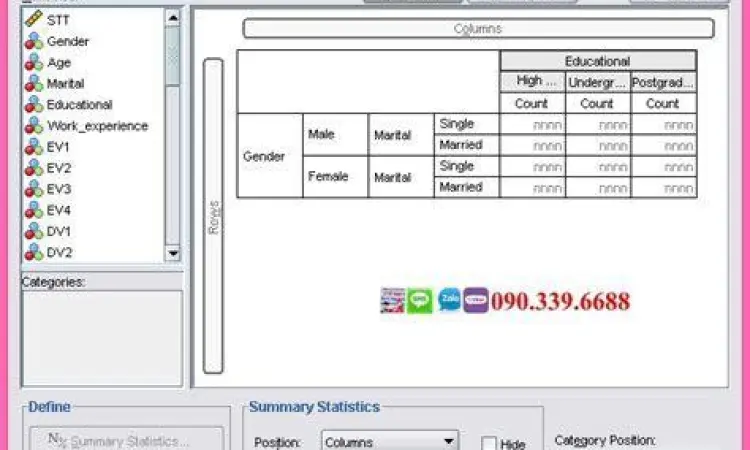Viewport: 750px width, 450px height.
Task: Click the variable list scrollbar thumb
Action: (x=173, y=56)
